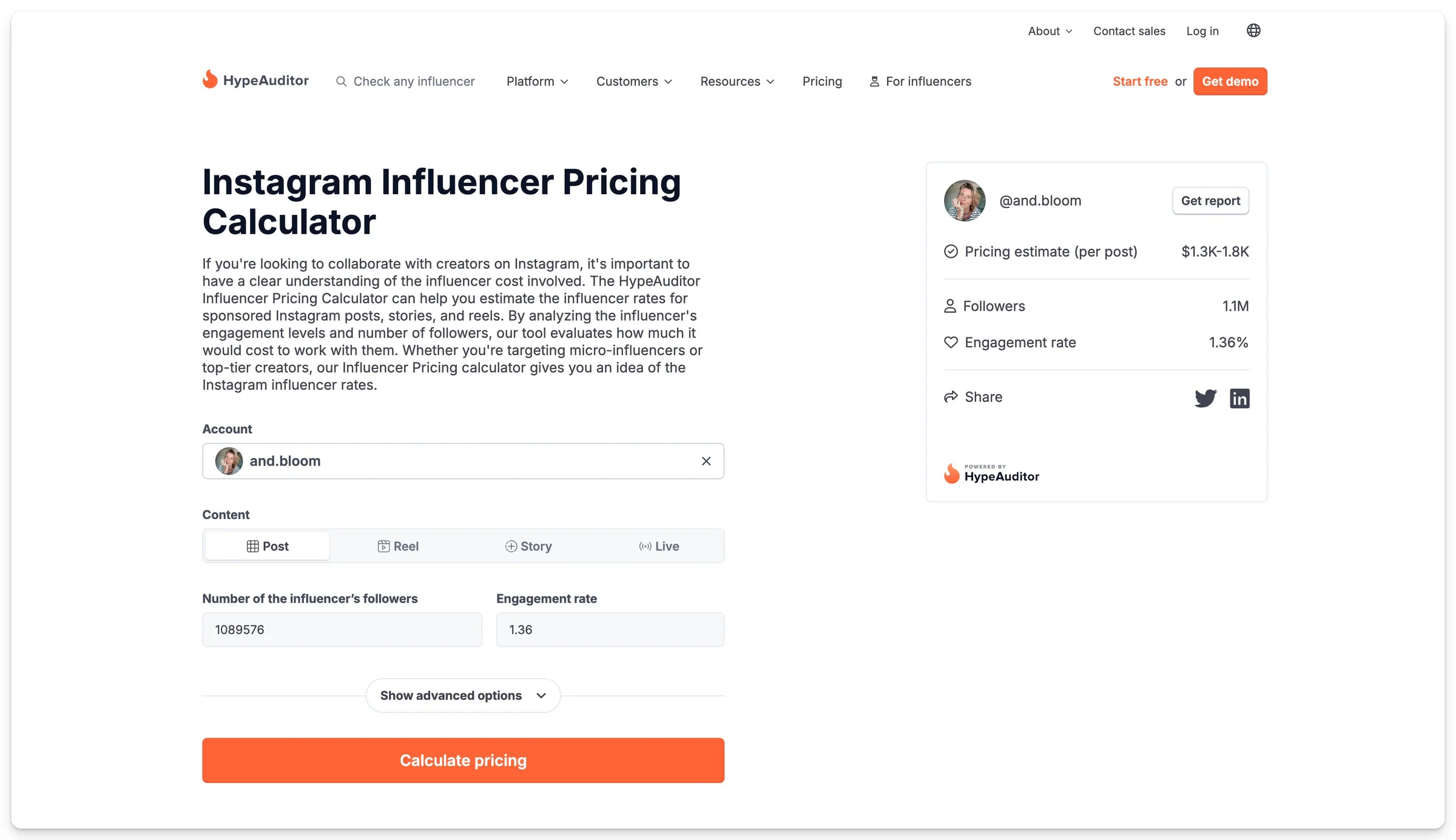The width and height of the screenshot is (1456, 840).
Task: Expand Show advanced options
Action: point(463,696)
